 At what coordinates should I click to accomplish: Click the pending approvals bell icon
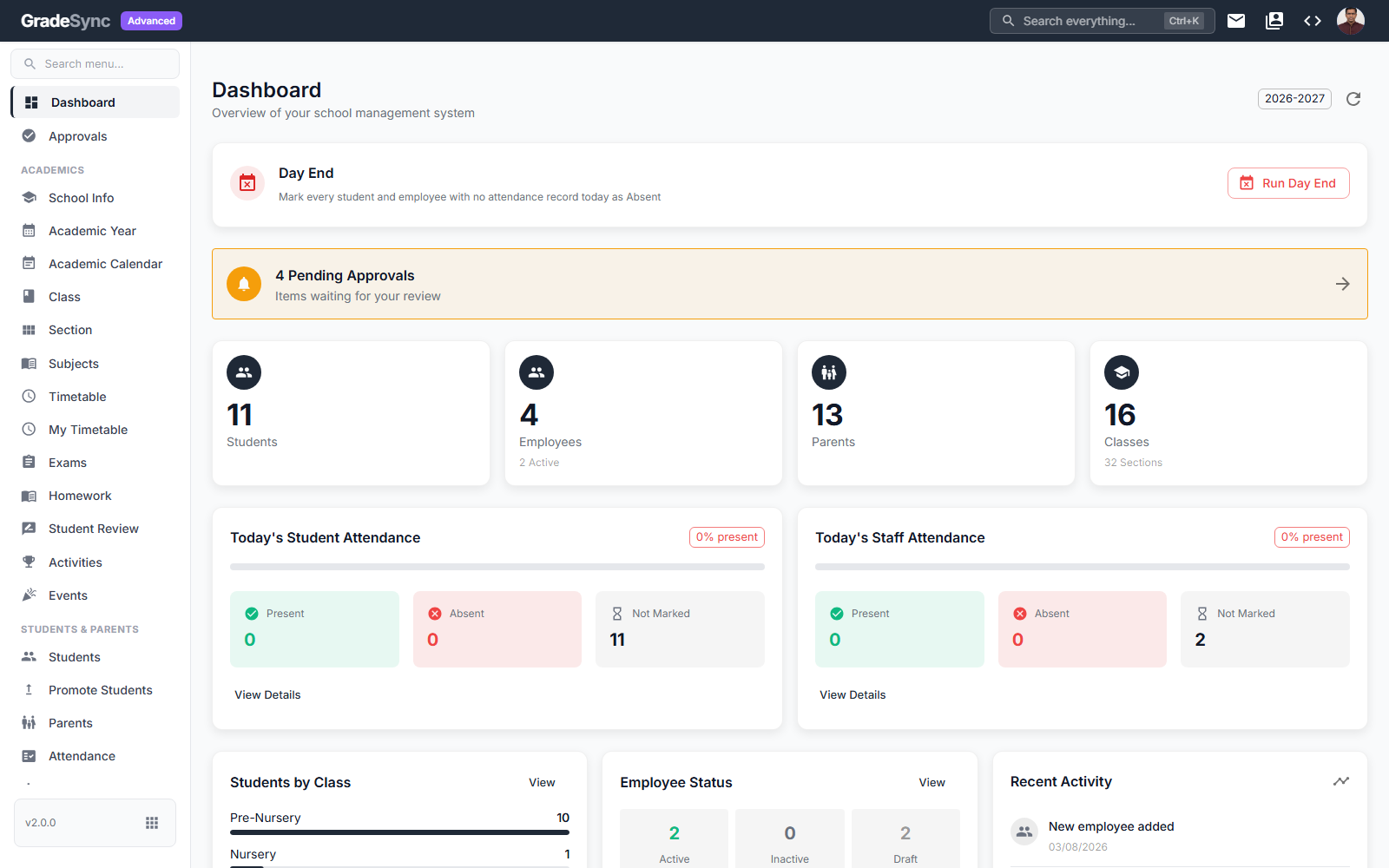(x=244, y=284)
